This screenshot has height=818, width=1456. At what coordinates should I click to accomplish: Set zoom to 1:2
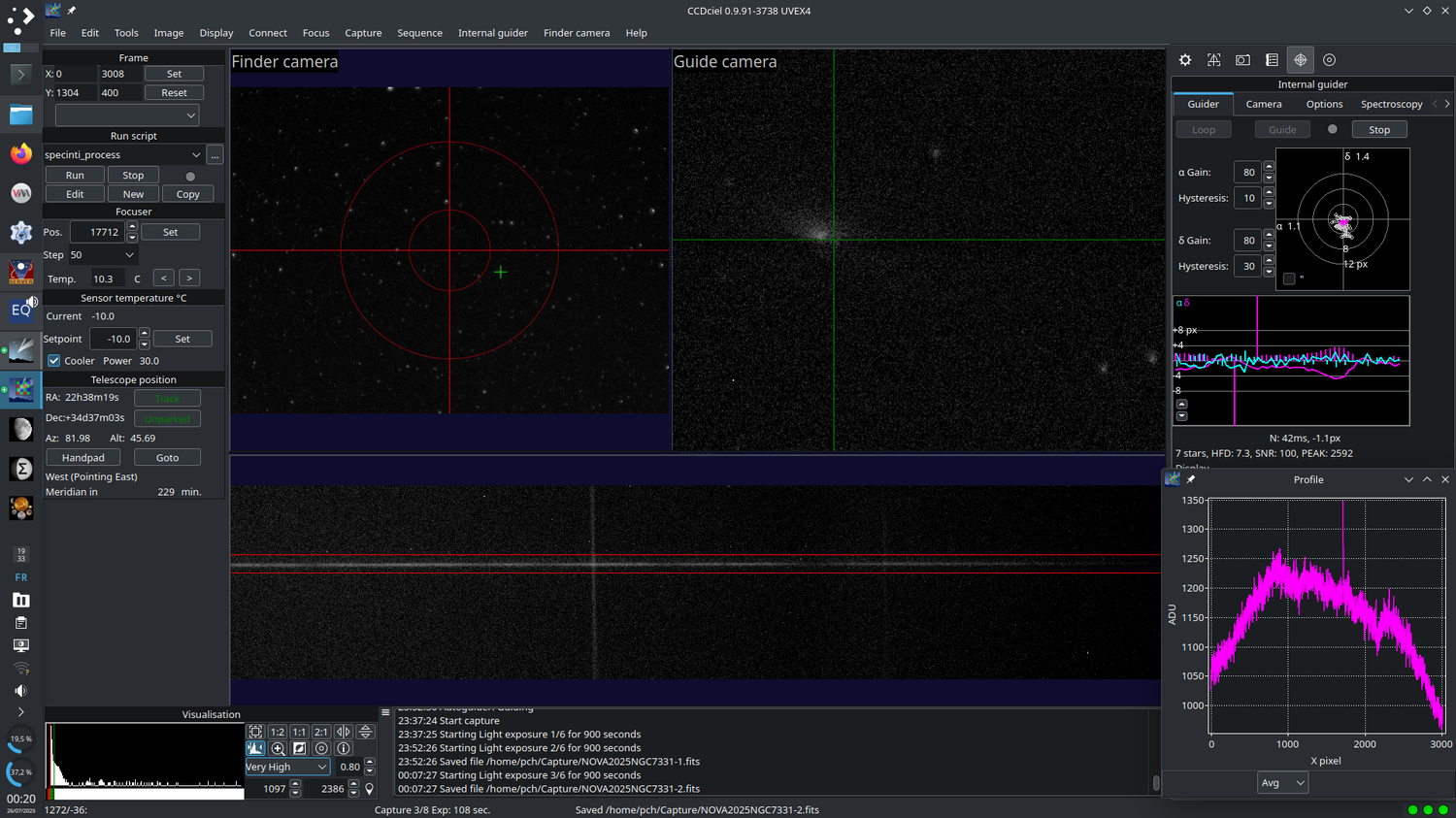point(278,732)
